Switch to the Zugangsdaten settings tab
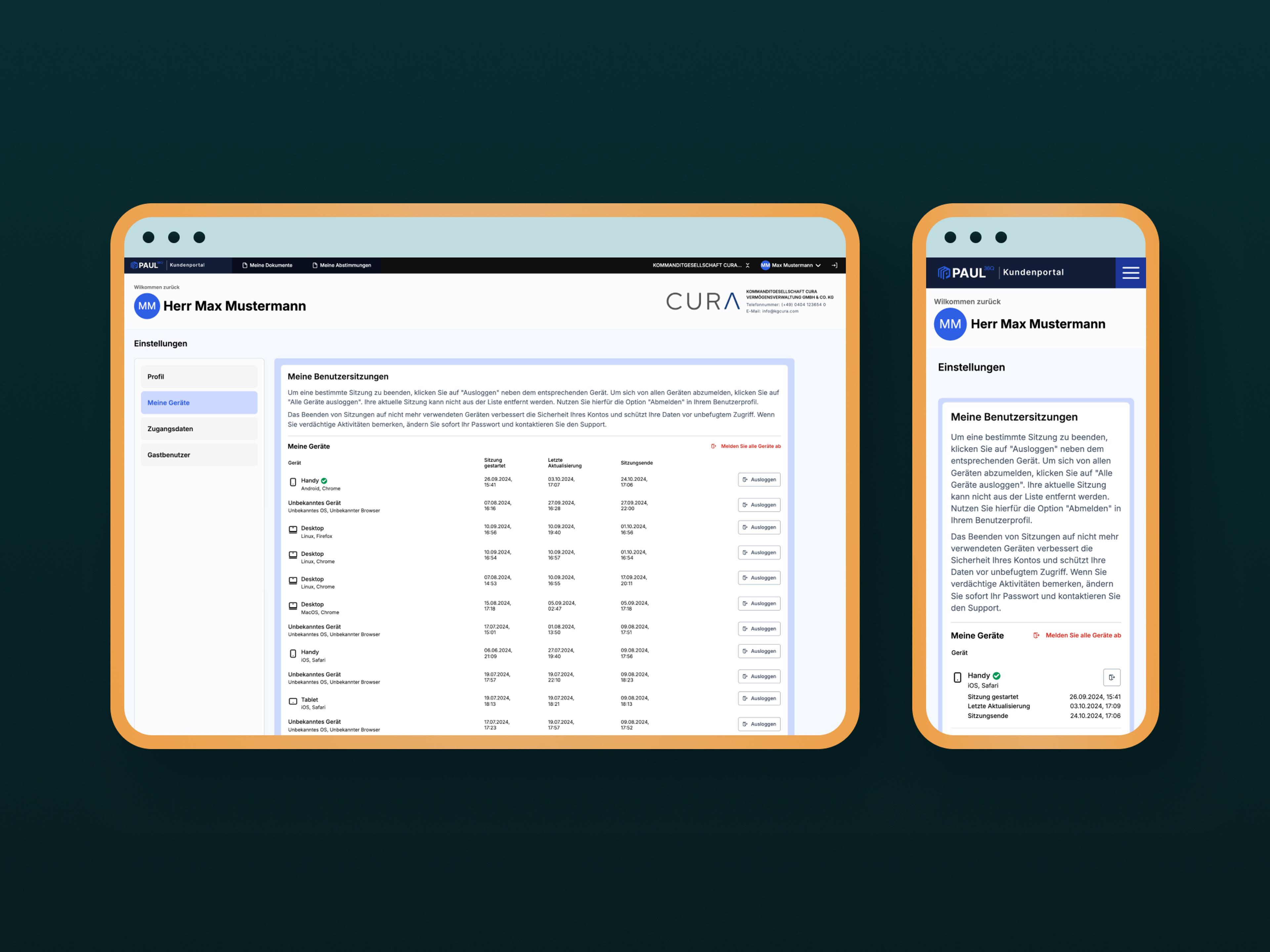Image resolution: width=1270 pixels, height=952 pixels. [x=199, y=429]
